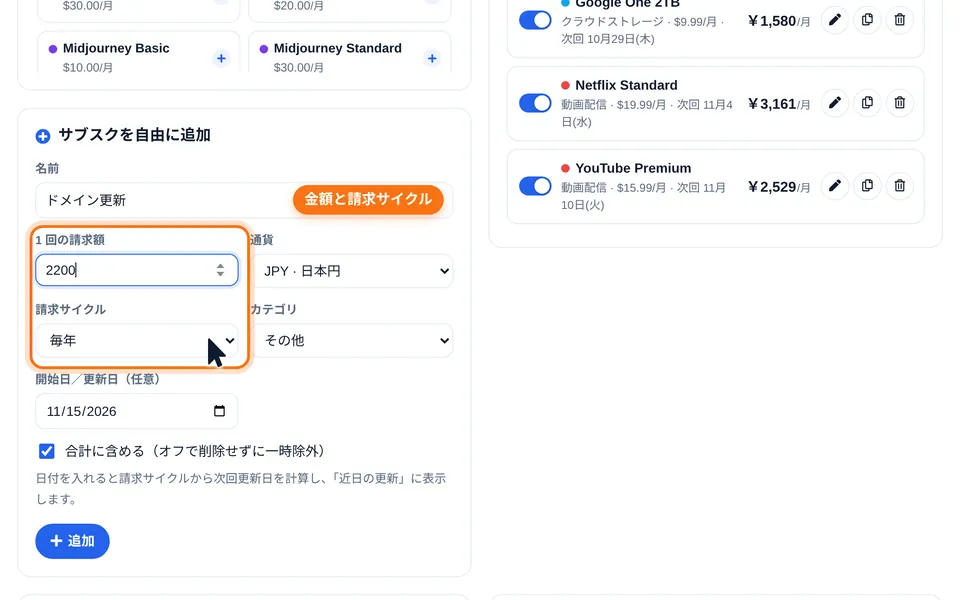The width and height of the screenshot is (960, 600).
Task: Click the 開始日／更新日（任意） label
Action: pos(97,379)
